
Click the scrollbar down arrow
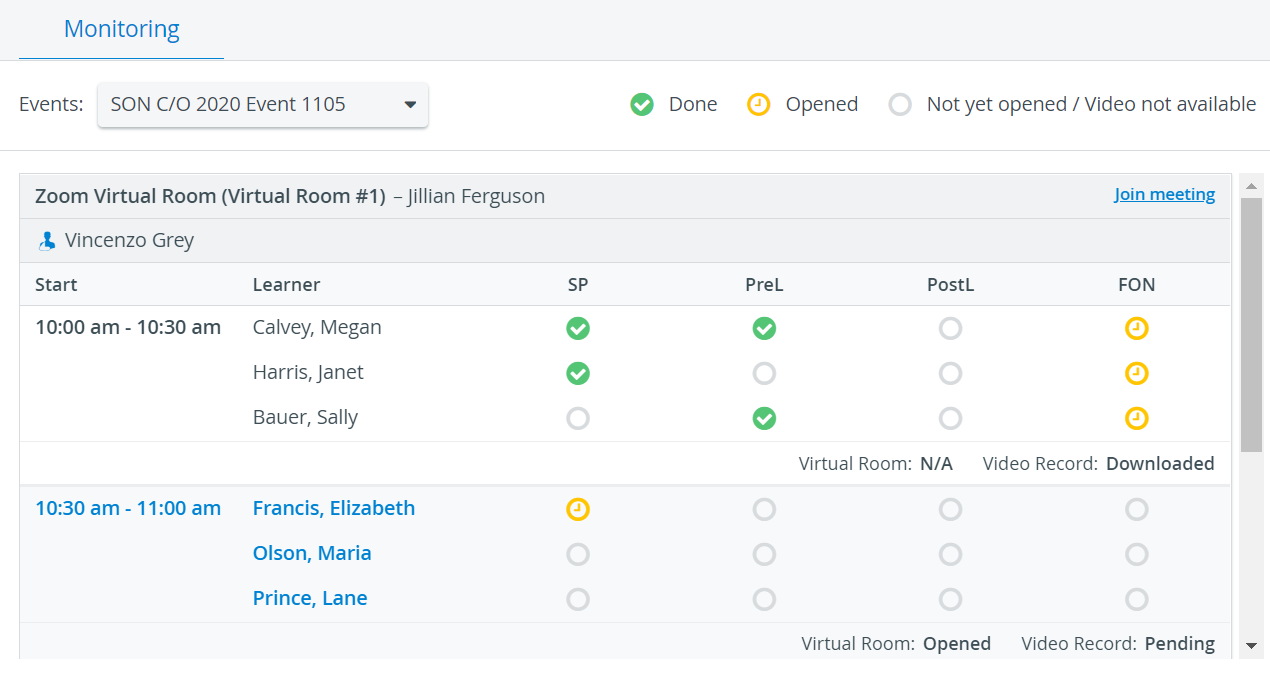(x=1251, y=646)
